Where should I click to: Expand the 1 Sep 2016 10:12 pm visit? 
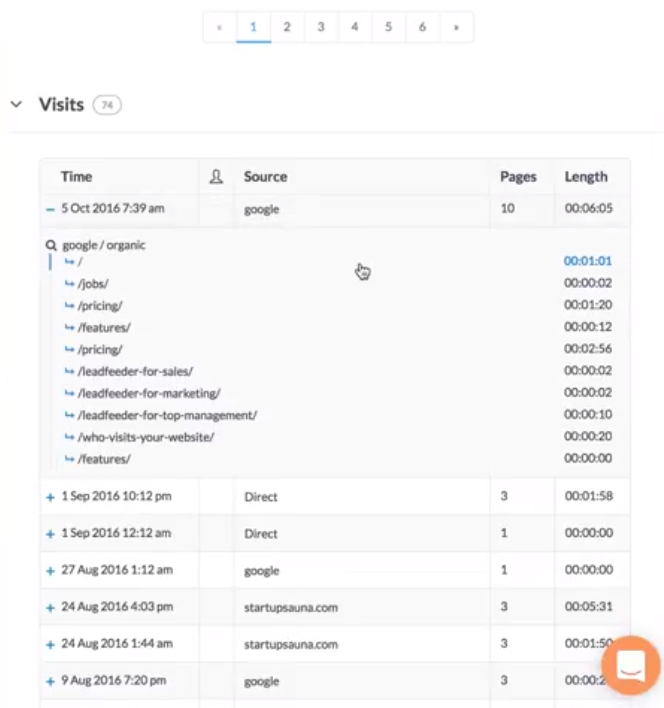coord(50,497)
